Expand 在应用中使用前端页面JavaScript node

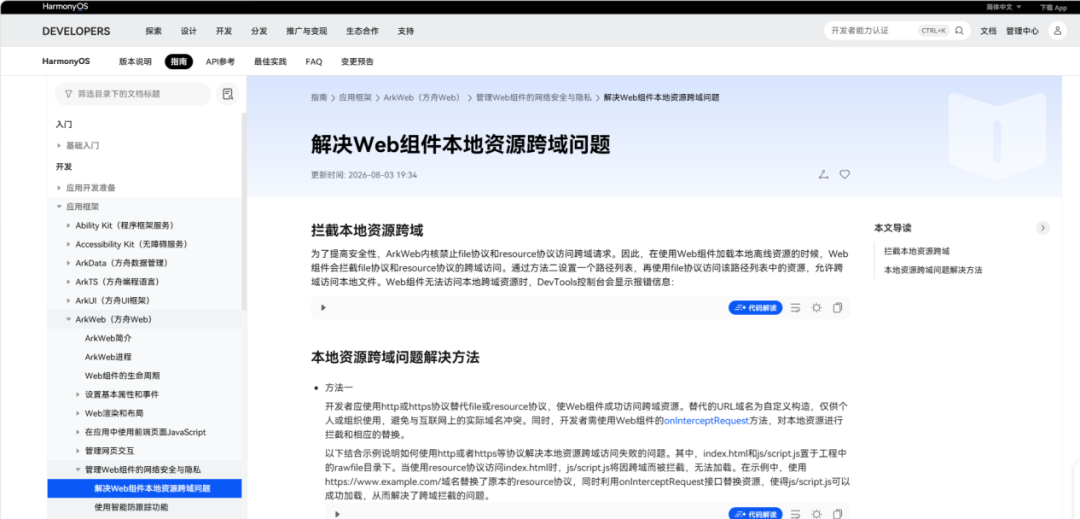click(78, 432)
